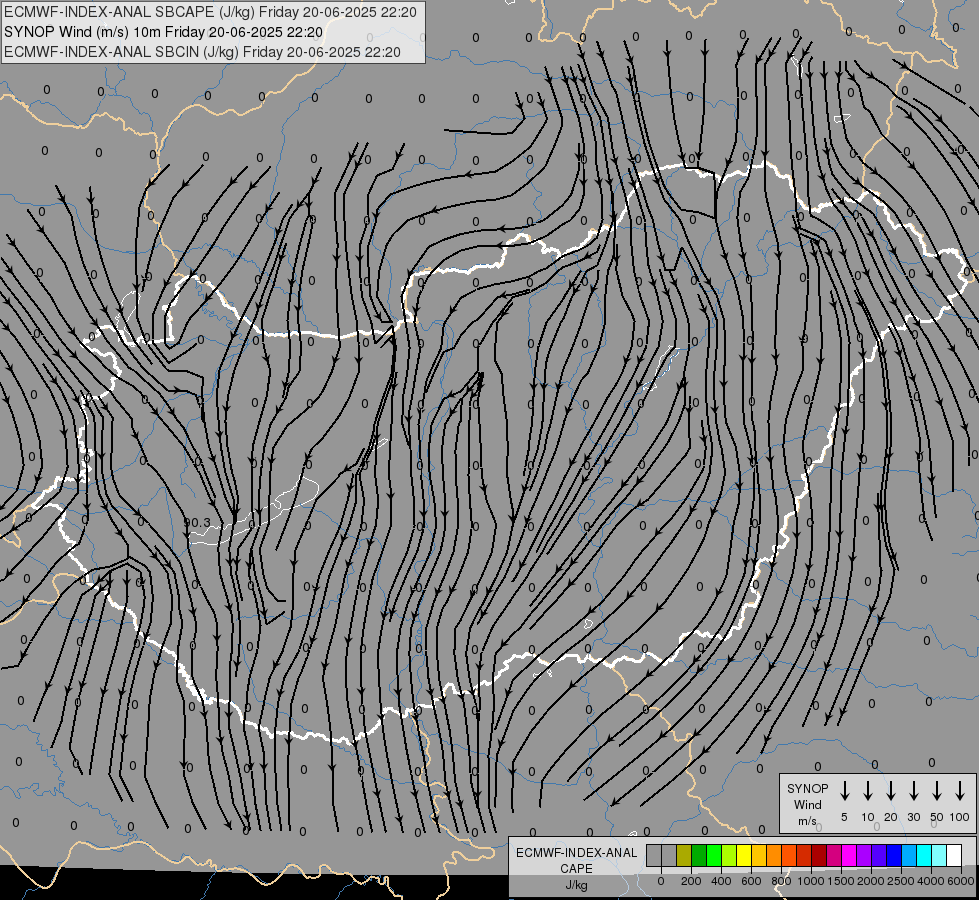Choose the yellow swatch left of the 600 tick
This screenshot has width=979, height=900.
[744, 855]
